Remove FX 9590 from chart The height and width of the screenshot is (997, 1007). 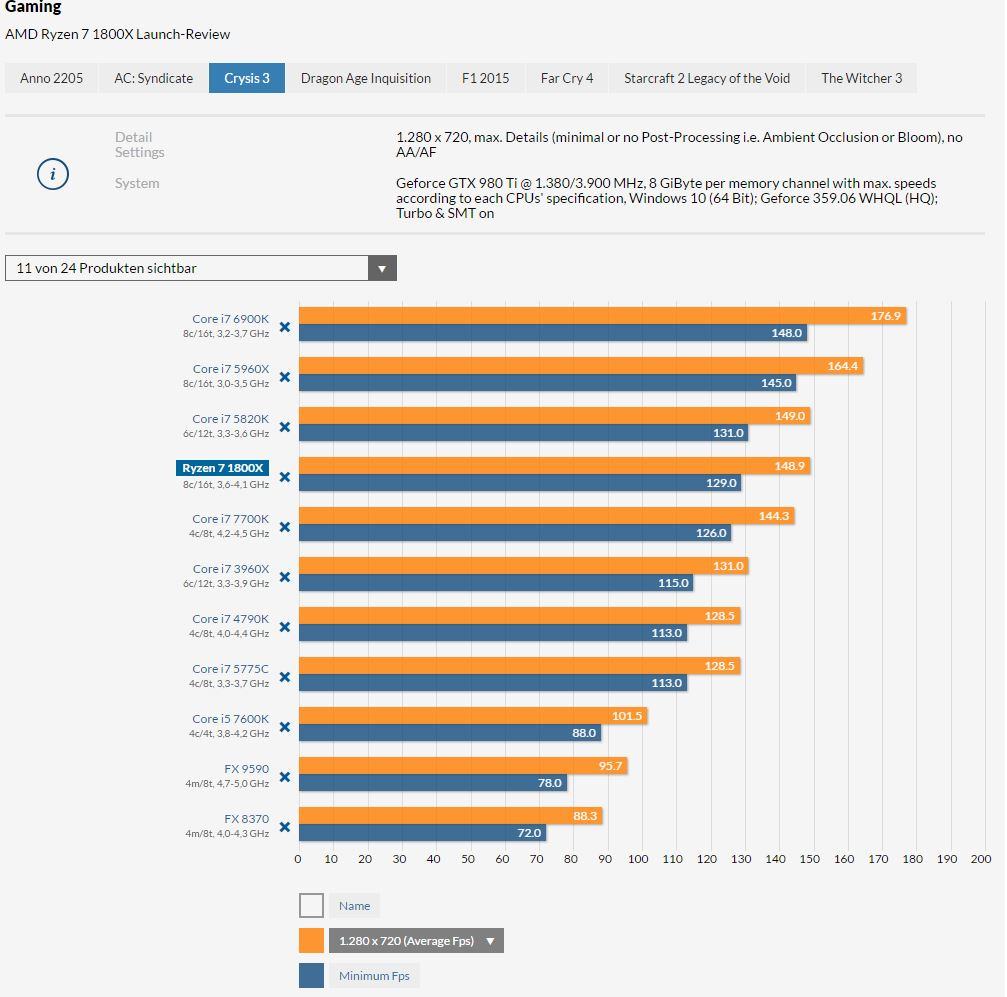[x=285, y=777]
